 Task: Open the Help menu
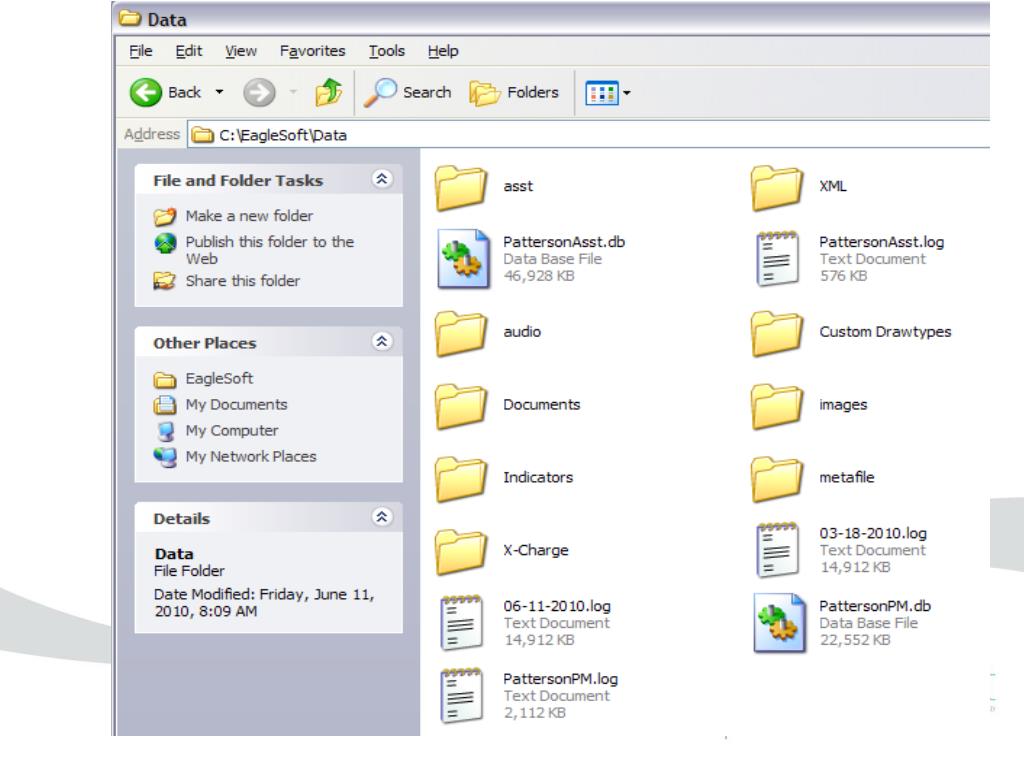coord(443,51)
